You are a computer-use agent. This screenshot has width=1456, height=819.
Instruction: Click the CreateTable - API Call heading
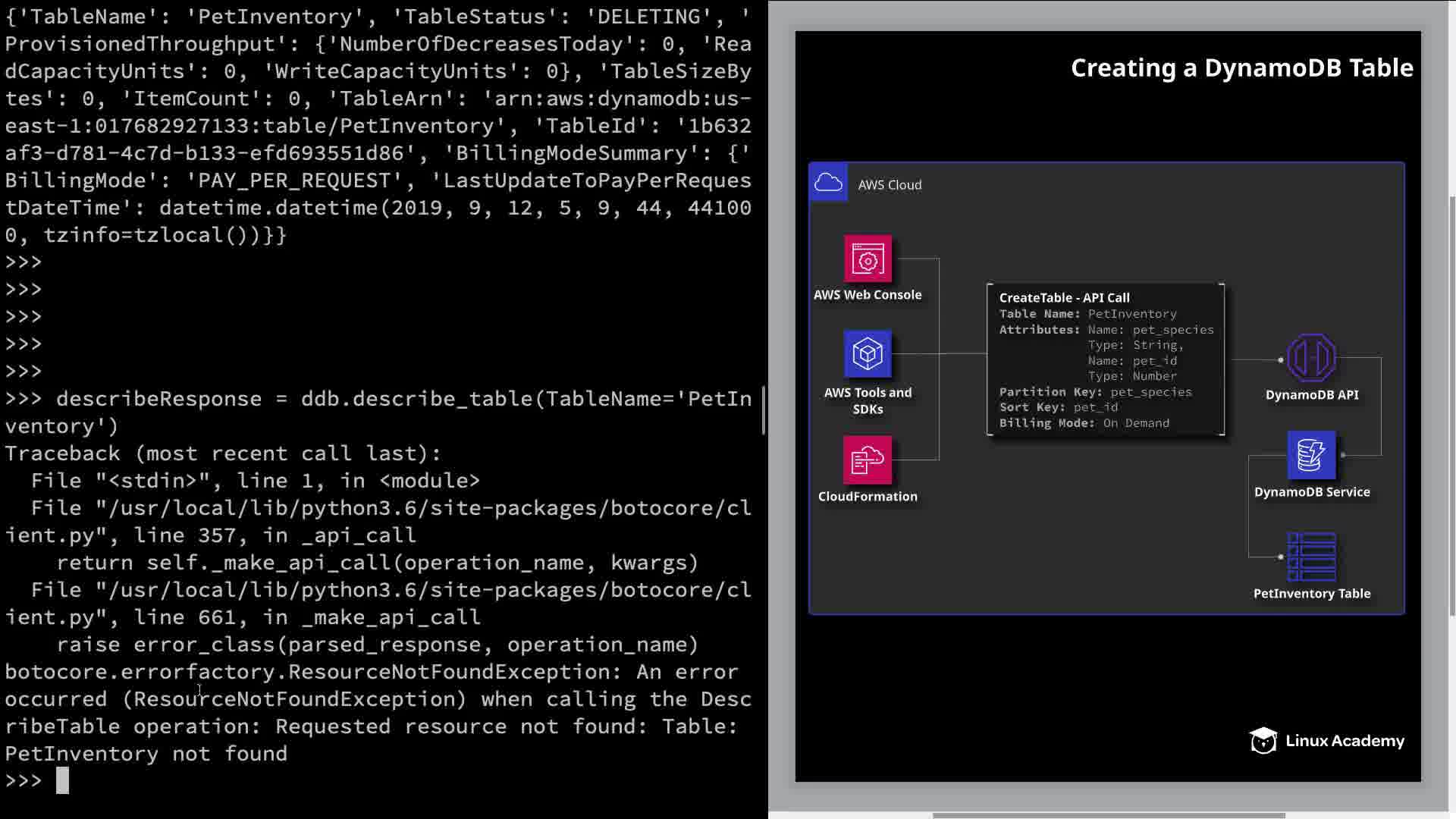pyautogui.click(x=1064, y=297)
